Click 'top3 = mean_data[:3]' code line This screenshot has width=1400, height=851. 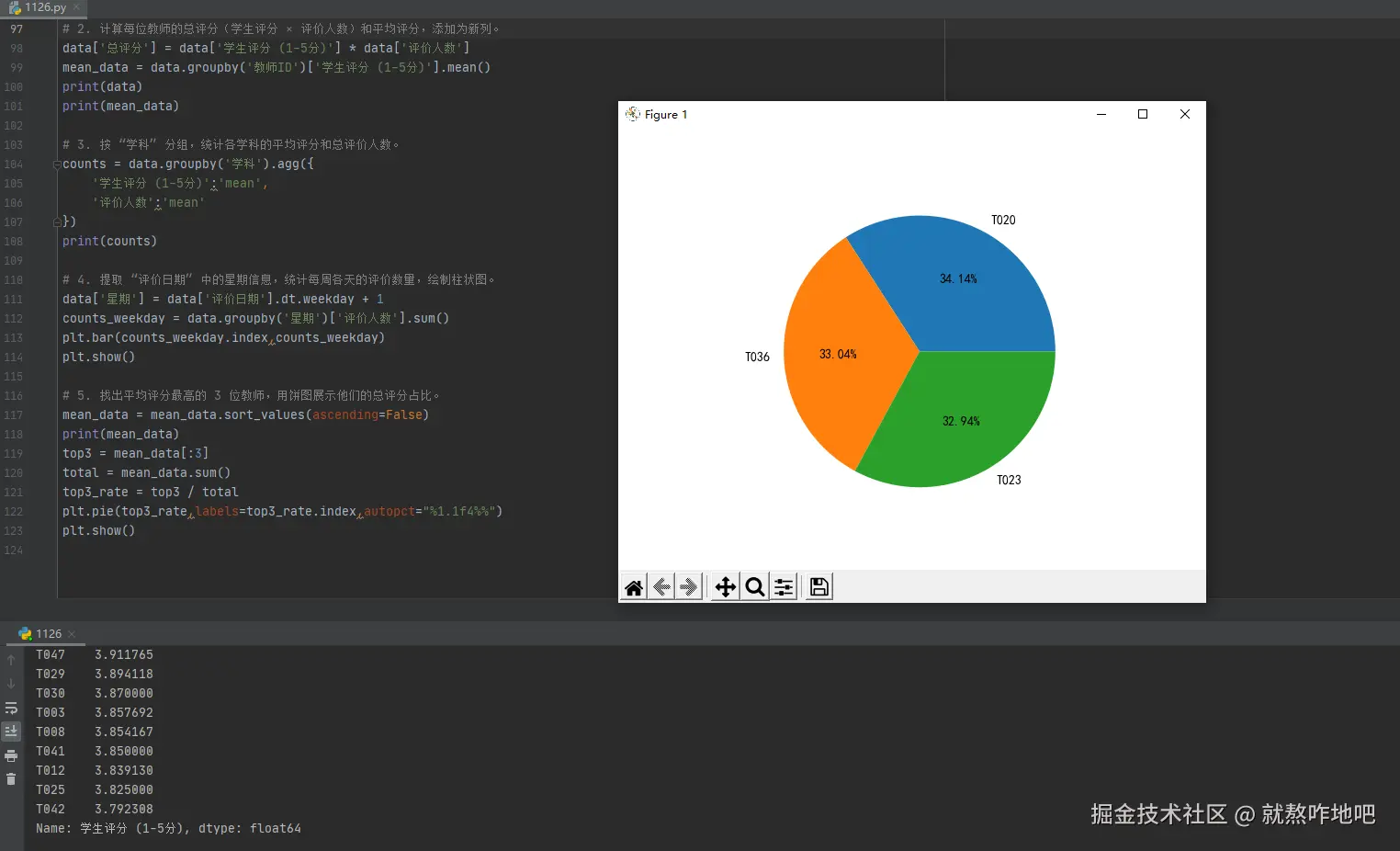coord(135,454)
